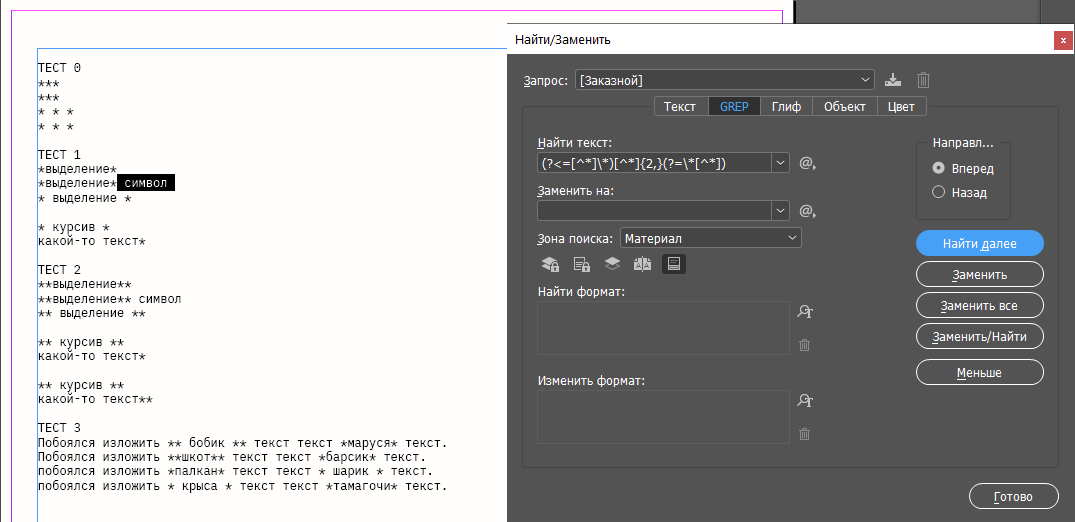Click the save query icon
Image resolution: width=1075 pixels, height=522 pixels.
894,80
